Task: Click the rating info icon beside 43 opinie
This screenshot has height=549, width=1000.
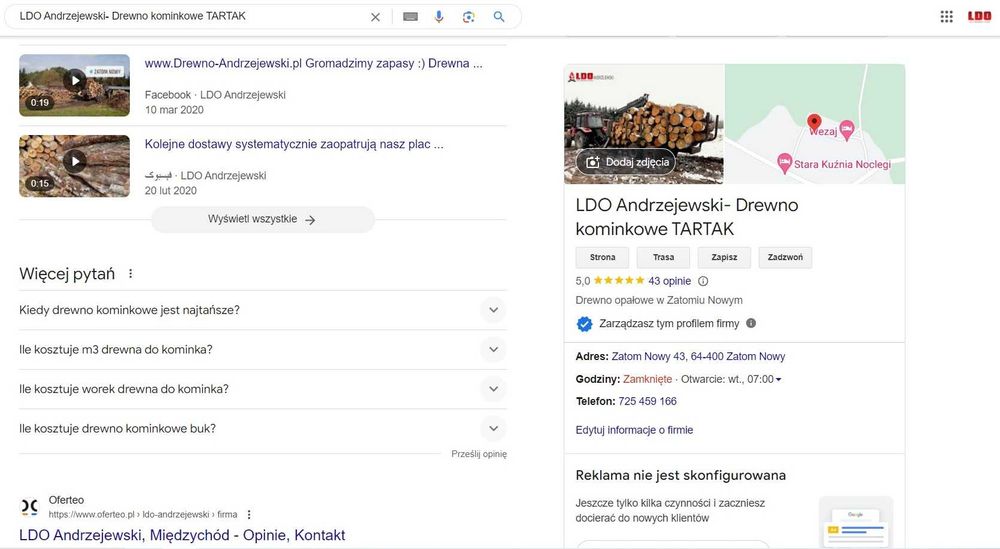Action: click(703, 281)
